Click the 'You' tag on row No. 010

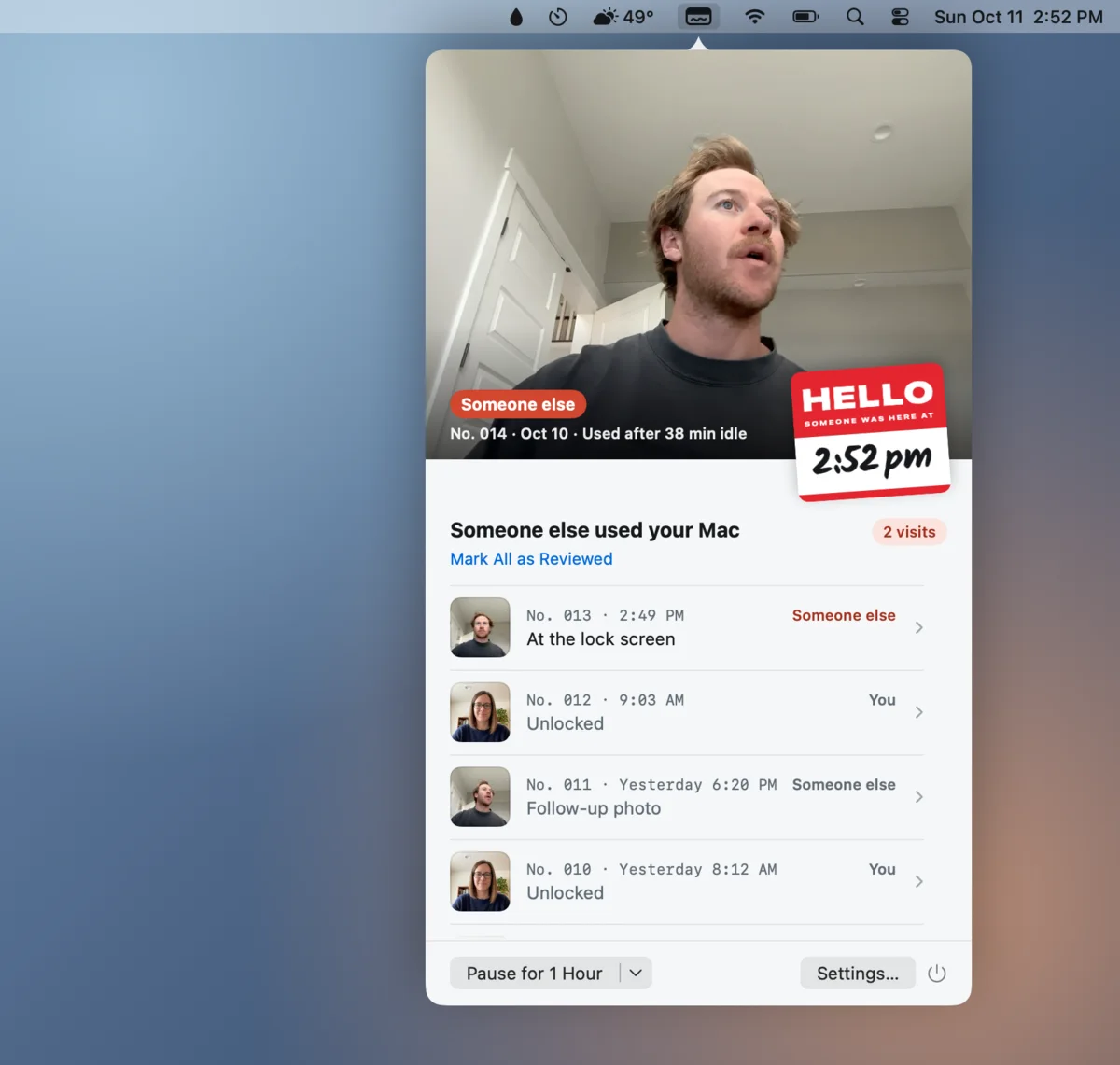click(x=882, y=869)
